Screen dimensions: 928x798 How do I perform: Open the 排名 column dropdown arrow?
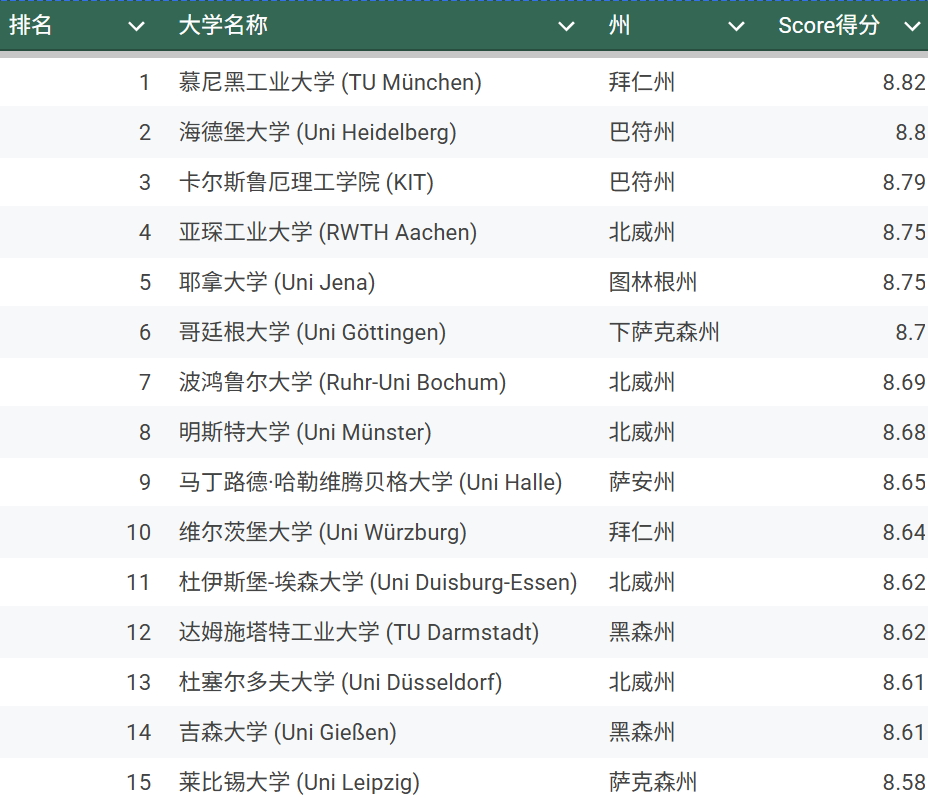(137, 27)
